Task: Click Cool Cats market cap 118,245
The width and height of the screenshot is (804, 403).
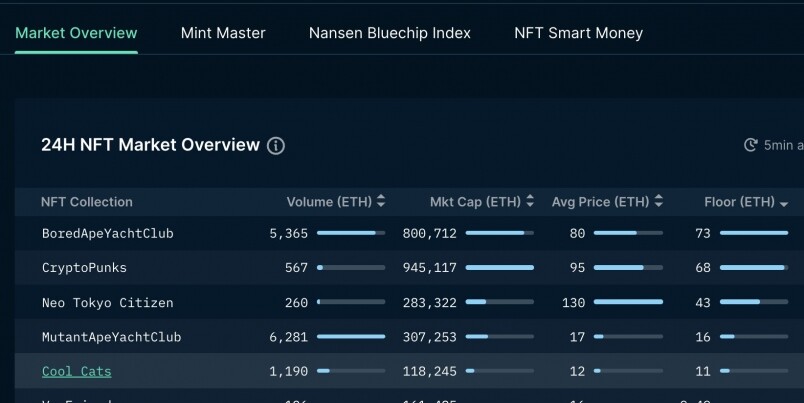Action: [x=430, y=371]
